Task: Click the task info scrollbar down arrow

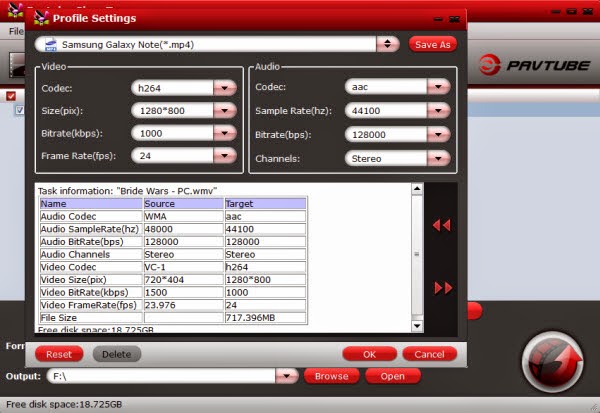Action: pyautogui.click(x=417, y=326)
